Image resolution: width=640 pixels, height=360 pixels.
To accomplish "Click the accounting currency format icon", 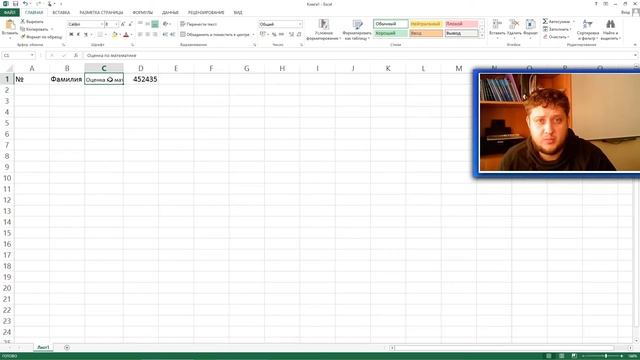I will [263, 35].
